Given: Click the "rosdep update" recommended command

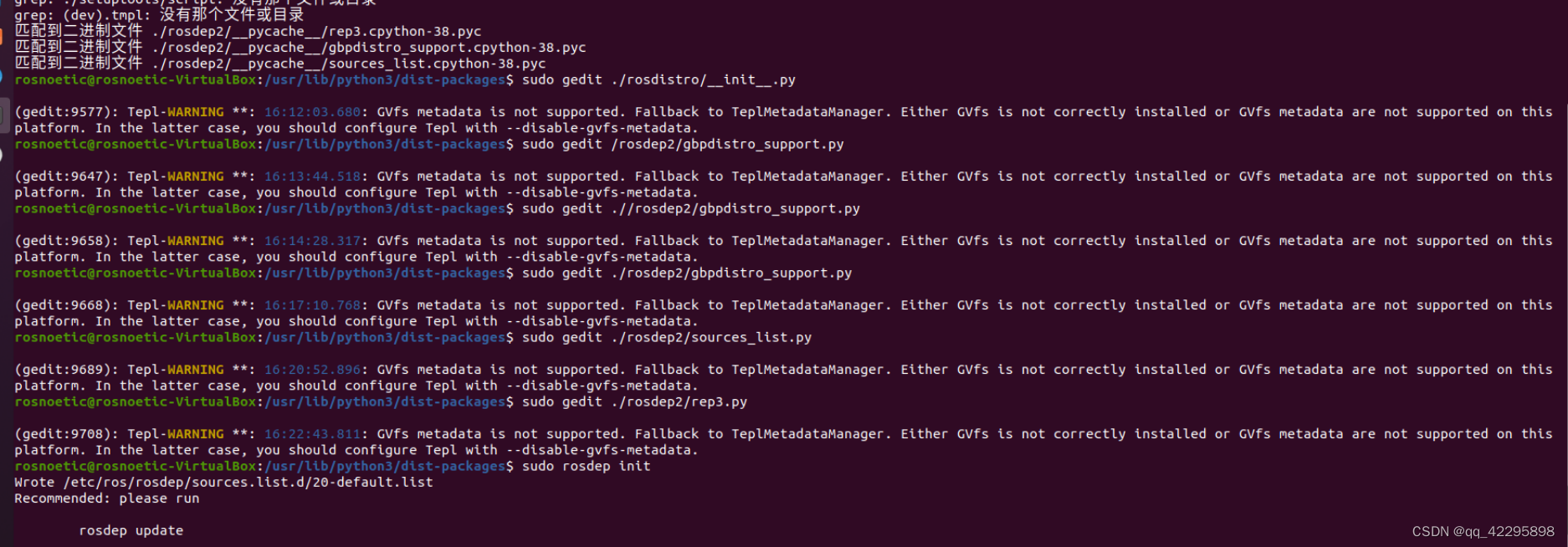Looking at the screenshot, I should click(131, 530).
